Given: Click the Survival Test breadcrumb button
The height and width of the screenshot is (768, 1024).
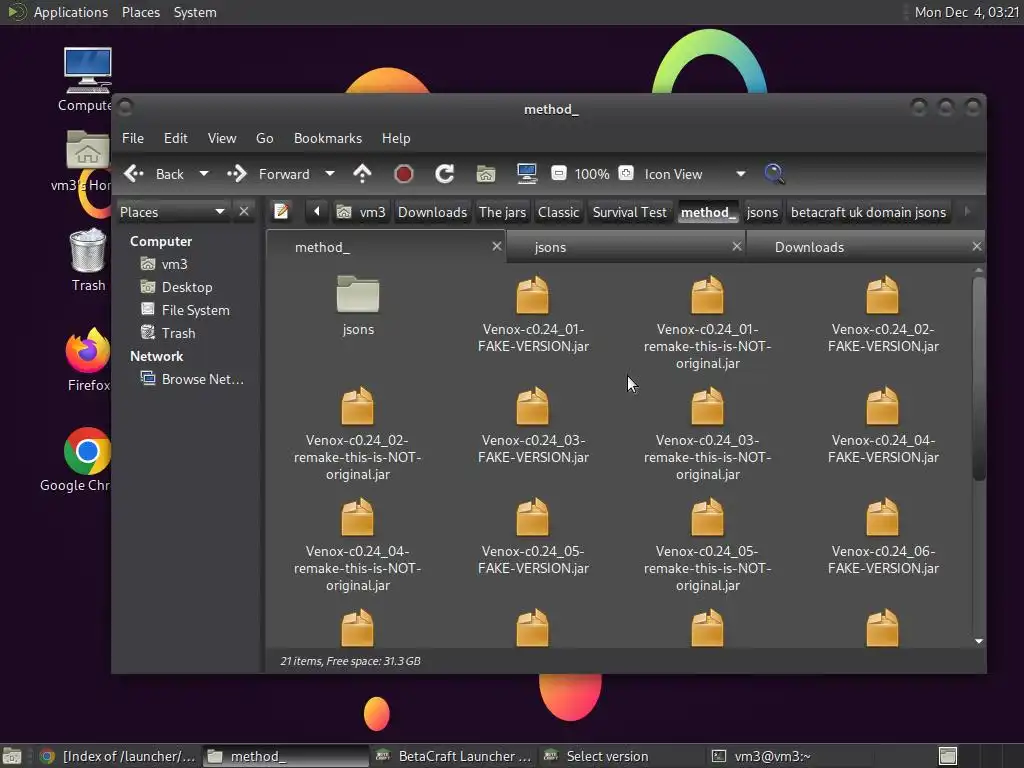Looking at the screenshot, I should click(629, 212).
